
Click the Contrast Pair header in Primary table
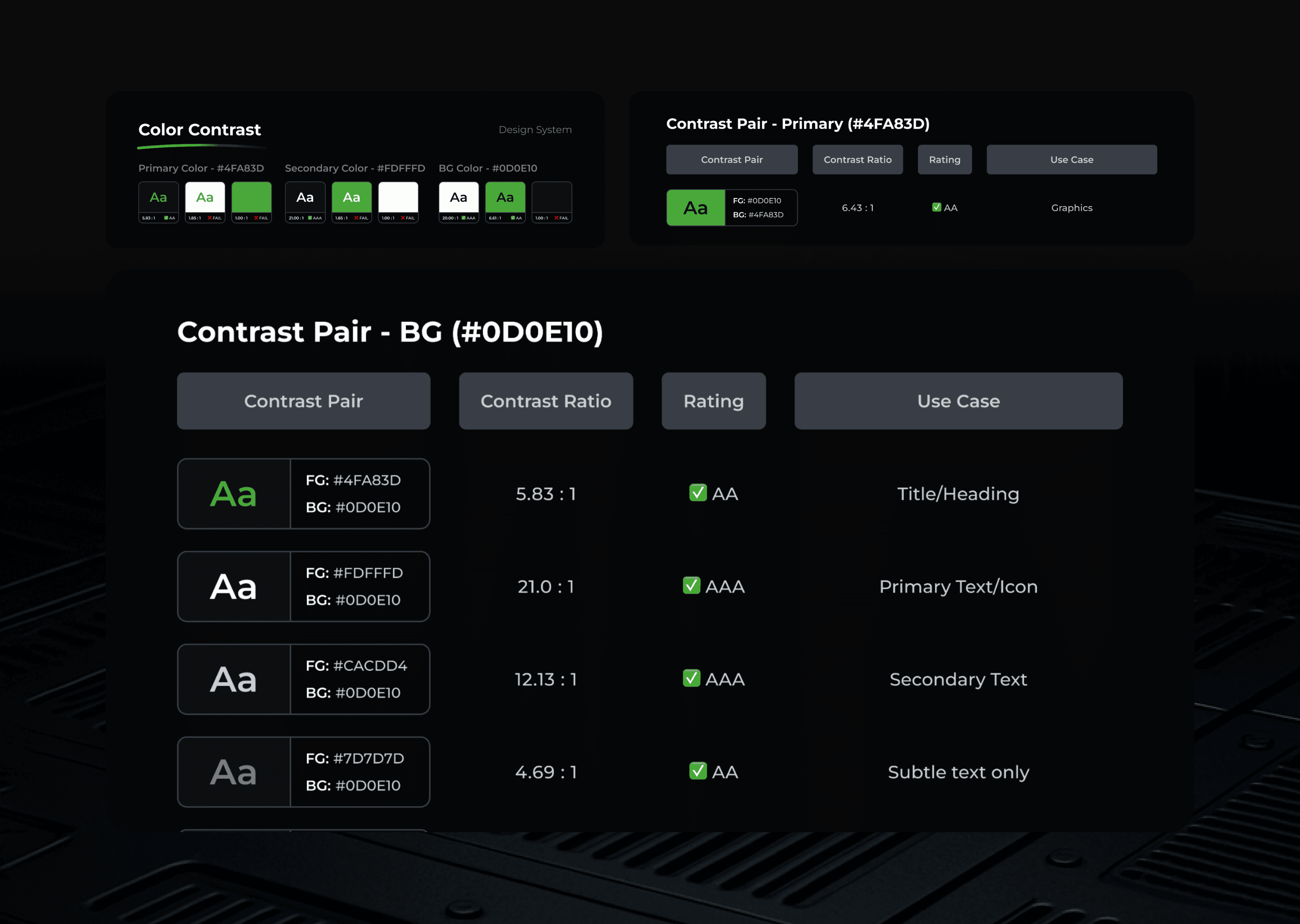coord(731,160)
